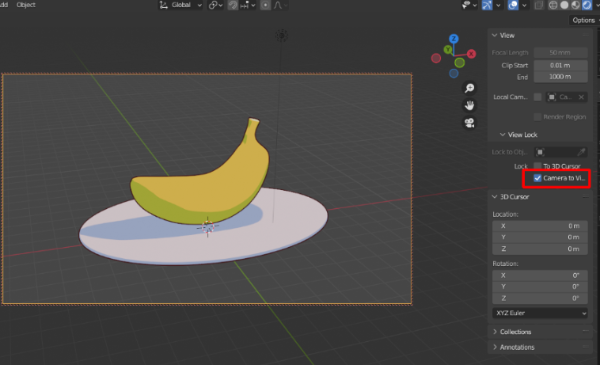
Task: Toggle the show overlays button
Action: coord(513,5)
